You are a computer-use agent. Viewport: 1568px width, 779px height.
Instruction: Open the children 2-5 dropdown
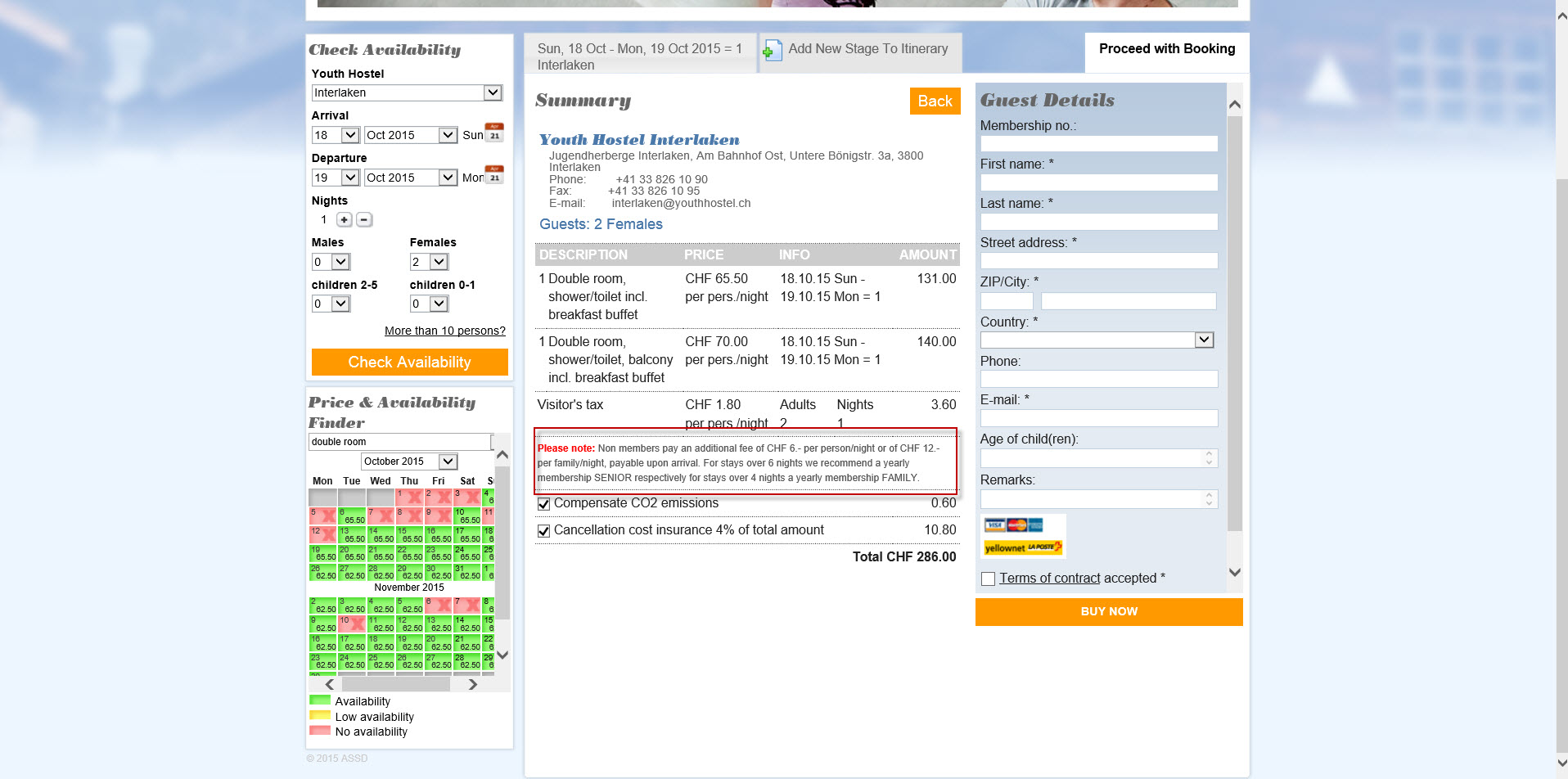[331, 304]
